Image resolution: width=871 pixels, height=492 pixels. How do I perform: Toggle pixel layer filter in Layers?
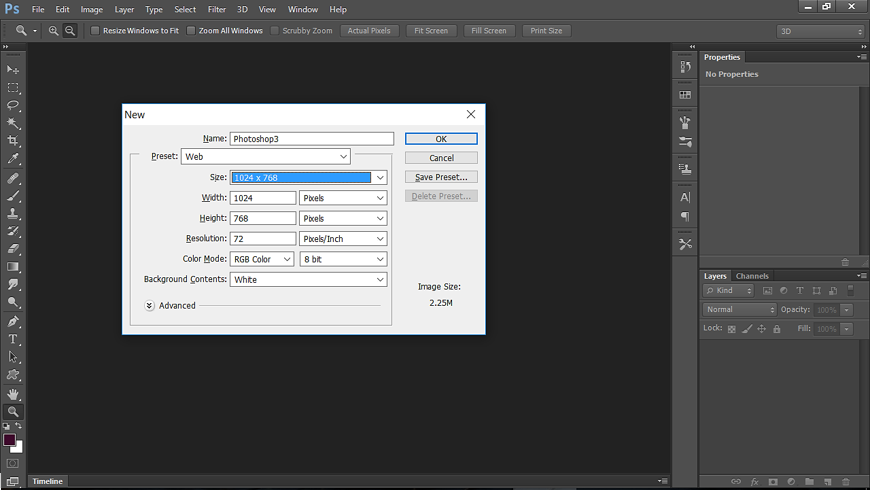(x=767, y=290)
